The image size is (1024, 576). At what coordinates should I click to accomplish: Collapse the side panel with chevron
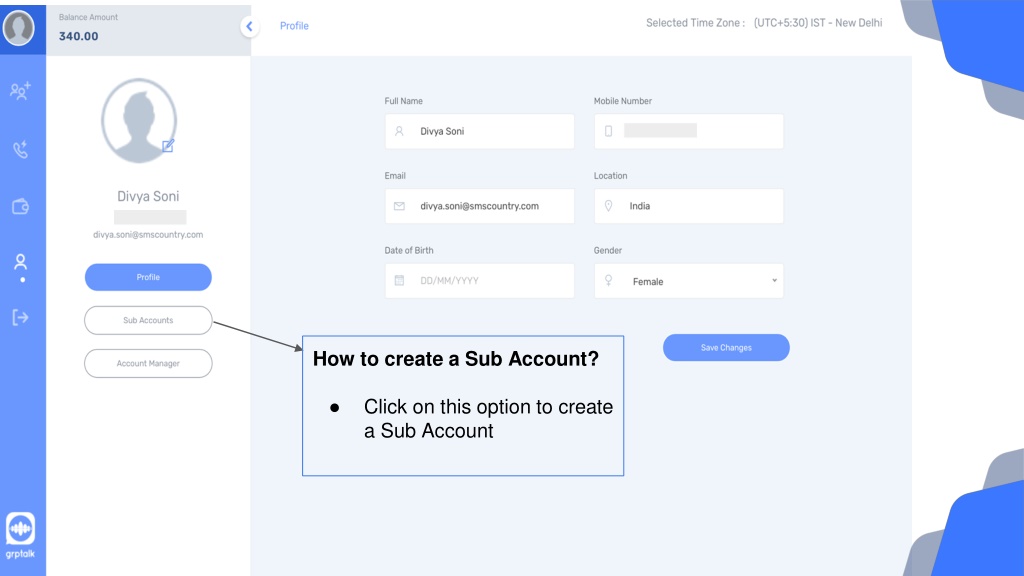tap(249, 26)
